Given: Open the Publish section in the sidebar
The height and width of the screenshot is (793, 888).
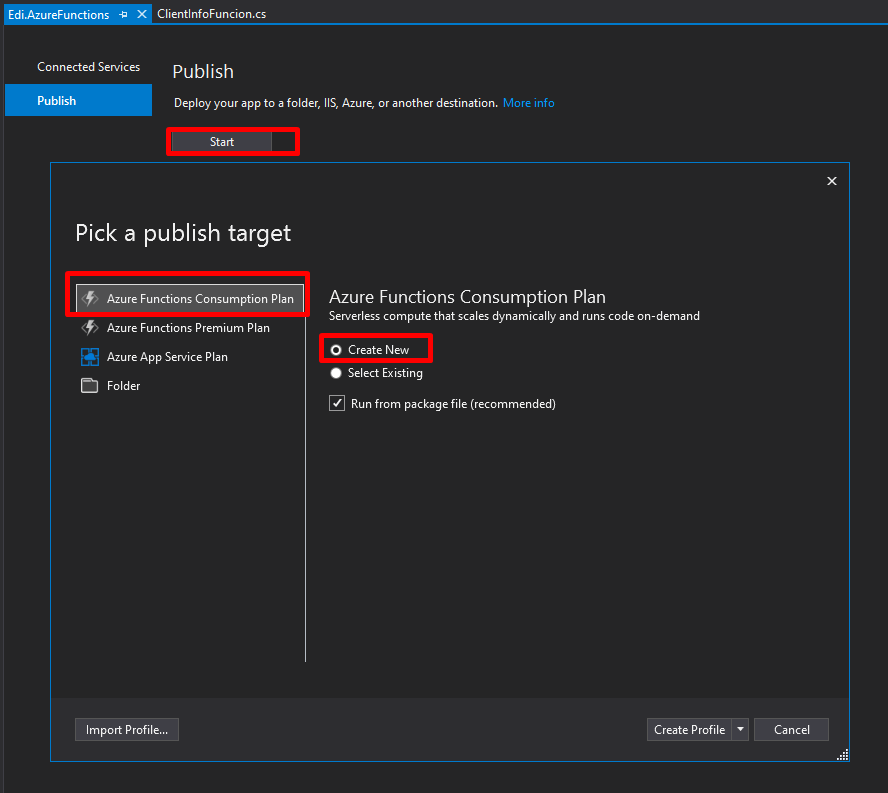Looking at the screenshot, I should tap(79, 100).
